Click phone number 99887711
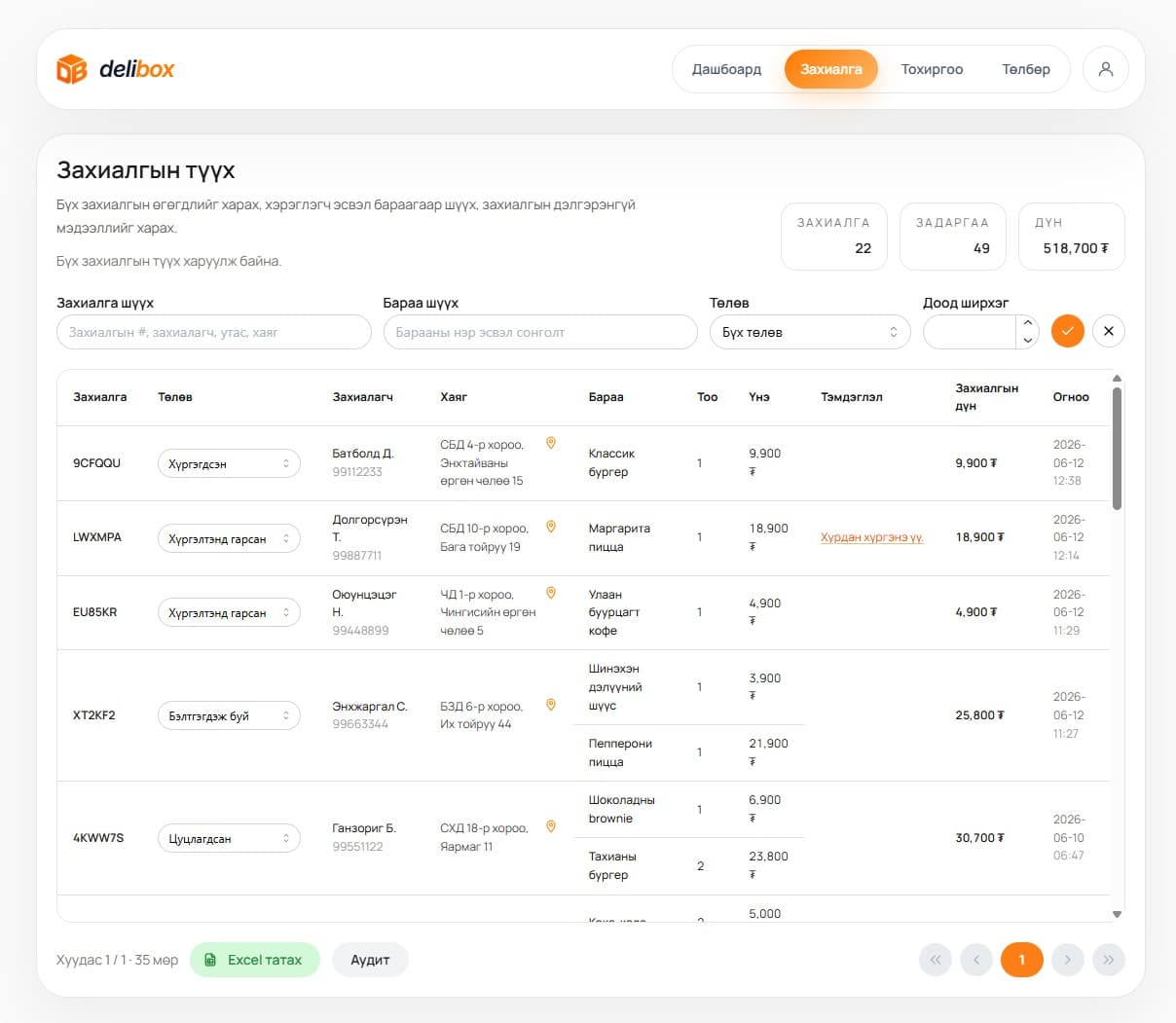Image resolution: width=1176 pixels, height=1023 pixels. [x=357, y=556]
